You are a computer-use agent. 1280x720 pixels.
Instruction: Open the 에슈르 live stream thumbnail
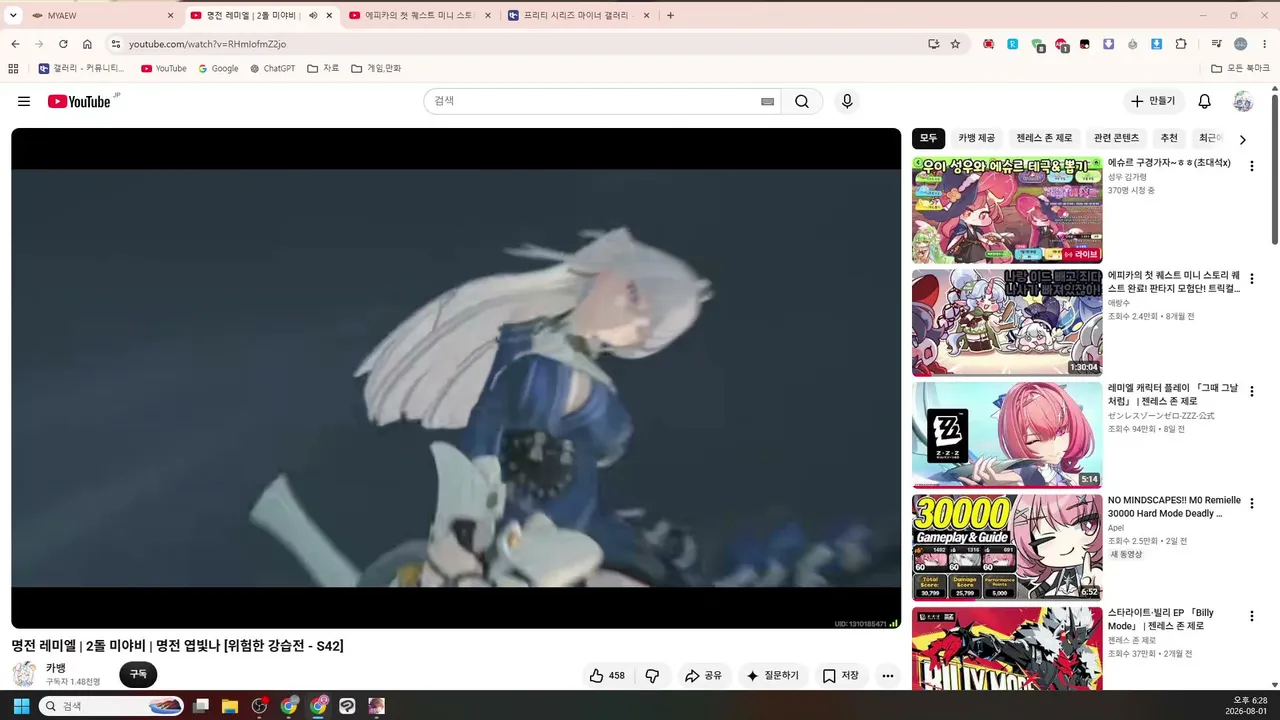point(1007,210)
